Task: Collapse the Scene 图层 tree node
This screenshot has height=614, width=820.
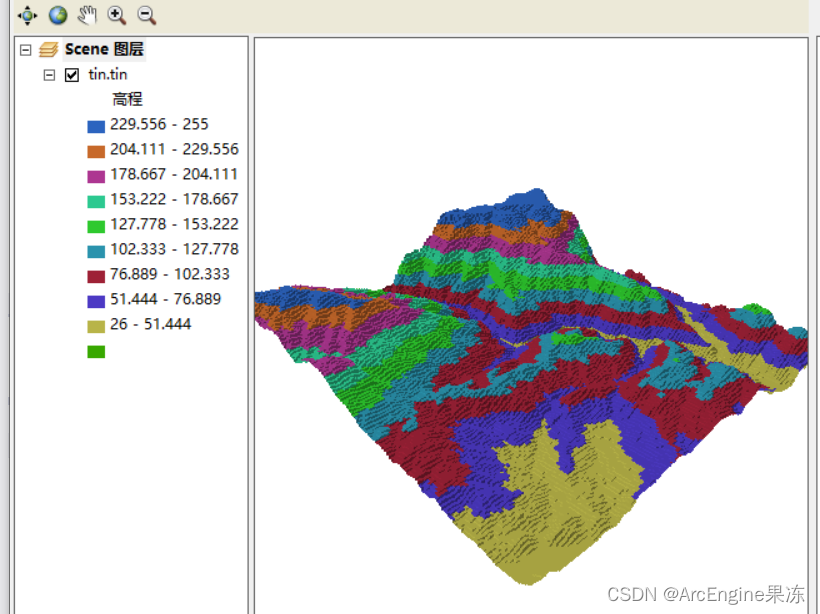Action: [26, 48]
